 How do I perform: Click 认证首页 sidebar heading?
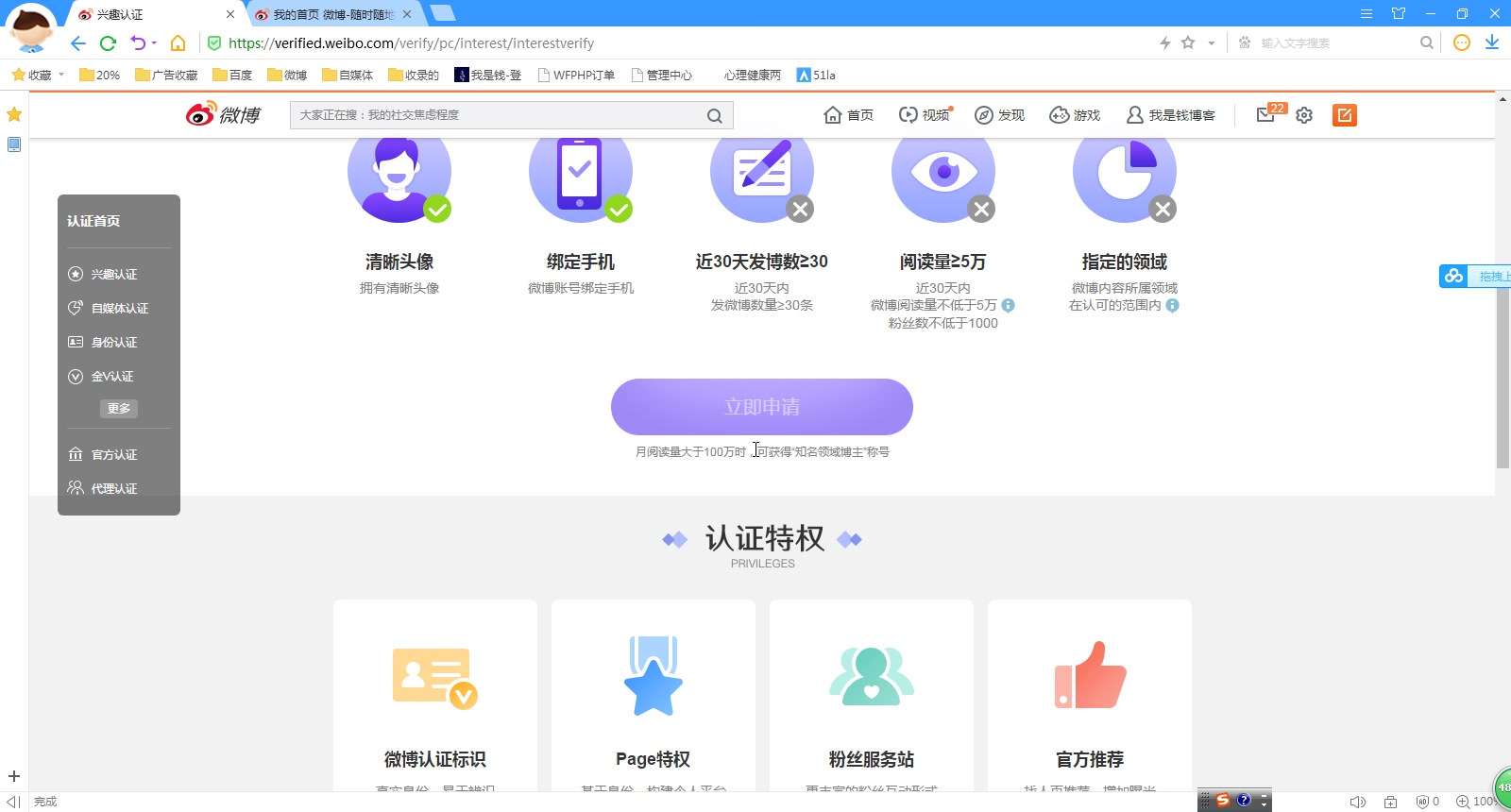click(x=93, y=221)
